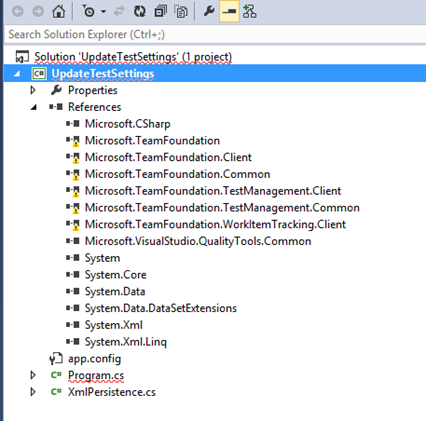The height and width of the screenshot is (421, 426).
Task: Click warning icon beside TestManagement.Common
Action: coord(76,209)
